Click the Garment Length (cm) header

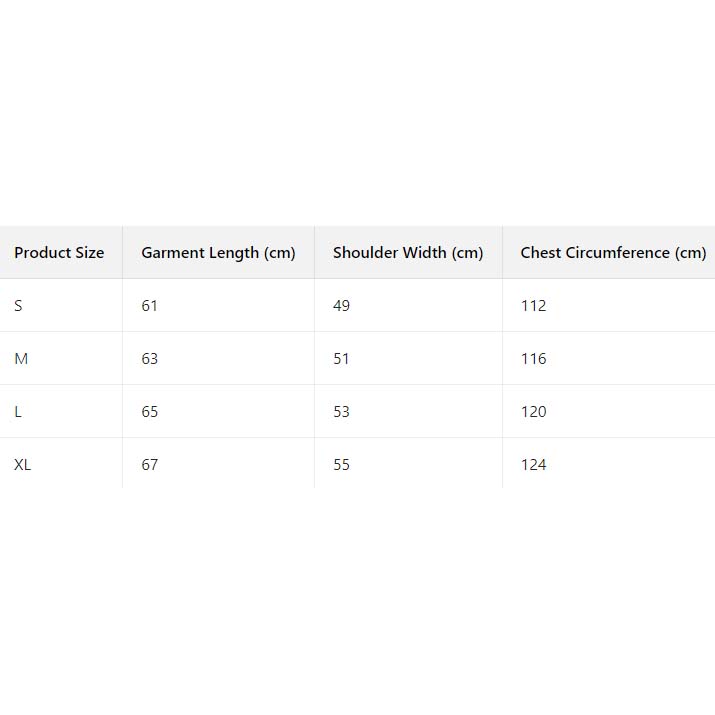click(x=218, y=253)
